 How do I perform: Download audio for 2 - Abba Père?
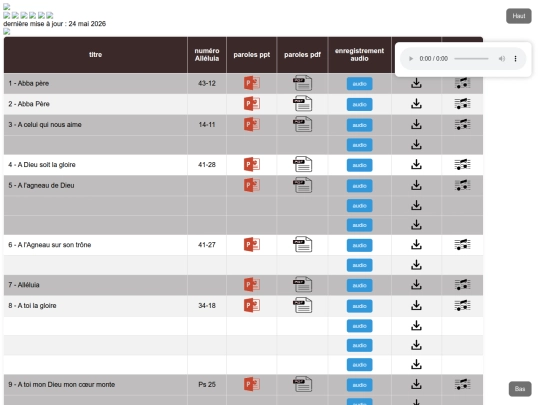[416, 104]
